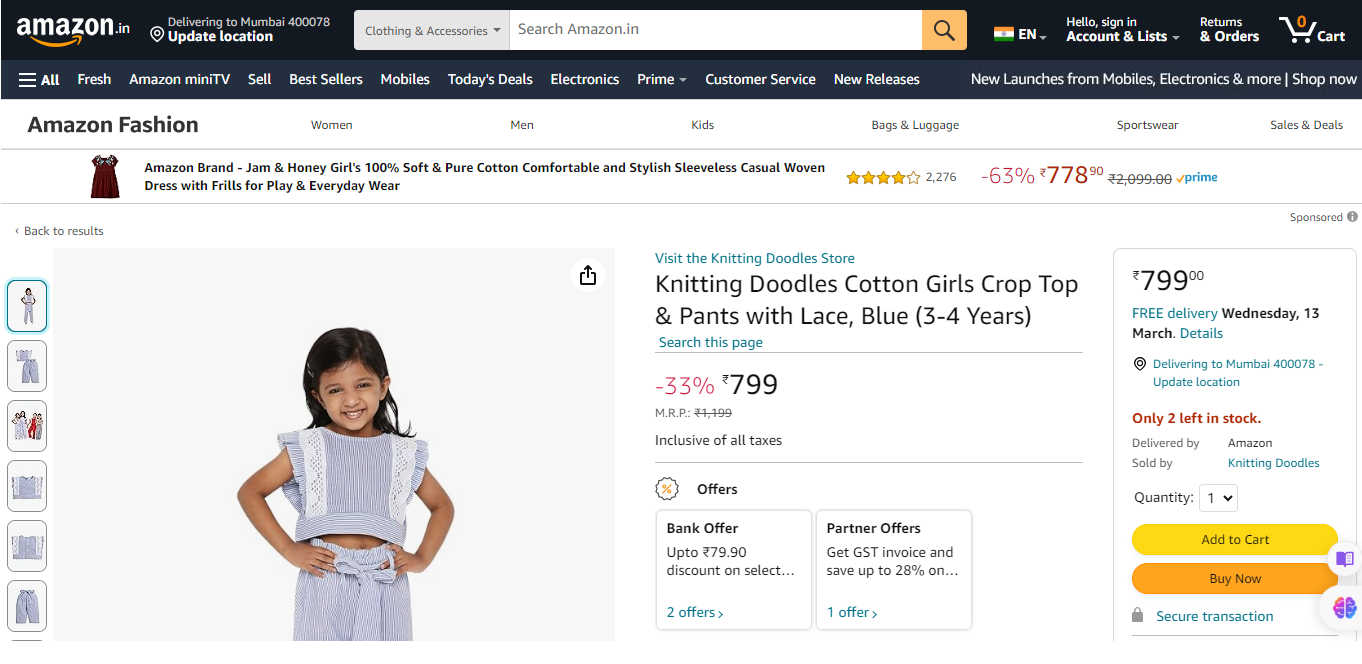
Task: Click the Buy Now button
Action: 1234,578
